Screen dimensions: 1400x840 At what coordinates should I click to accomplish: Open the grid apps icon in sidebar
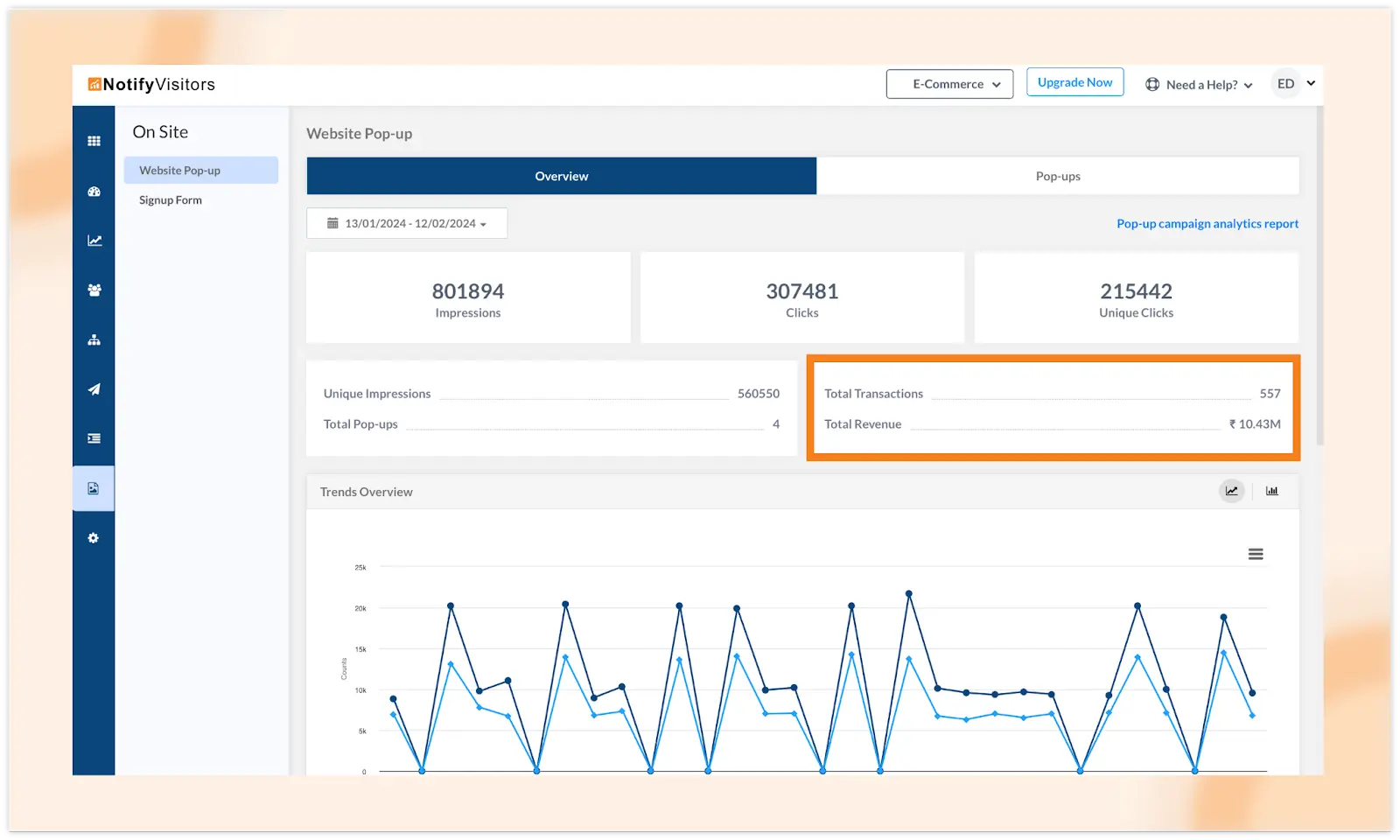click(x=94, y=141)
